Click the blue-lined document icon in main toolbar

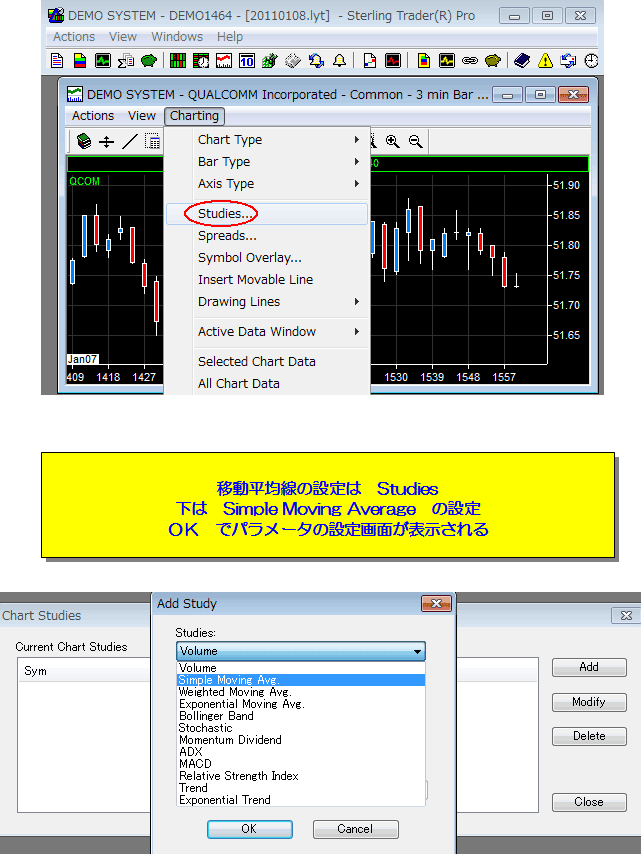click(x=57, y=60)
